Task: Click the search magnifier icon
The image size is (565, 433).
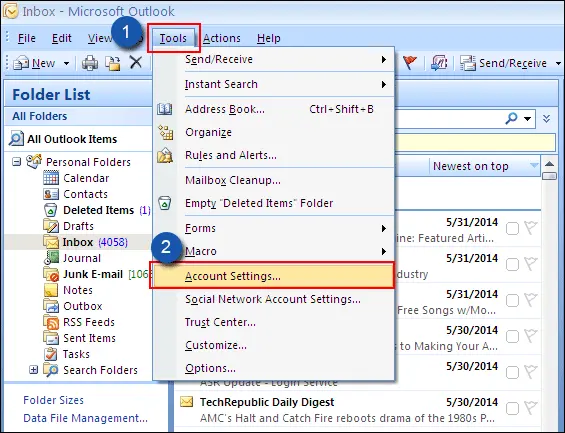Action: tap(512, 118)
